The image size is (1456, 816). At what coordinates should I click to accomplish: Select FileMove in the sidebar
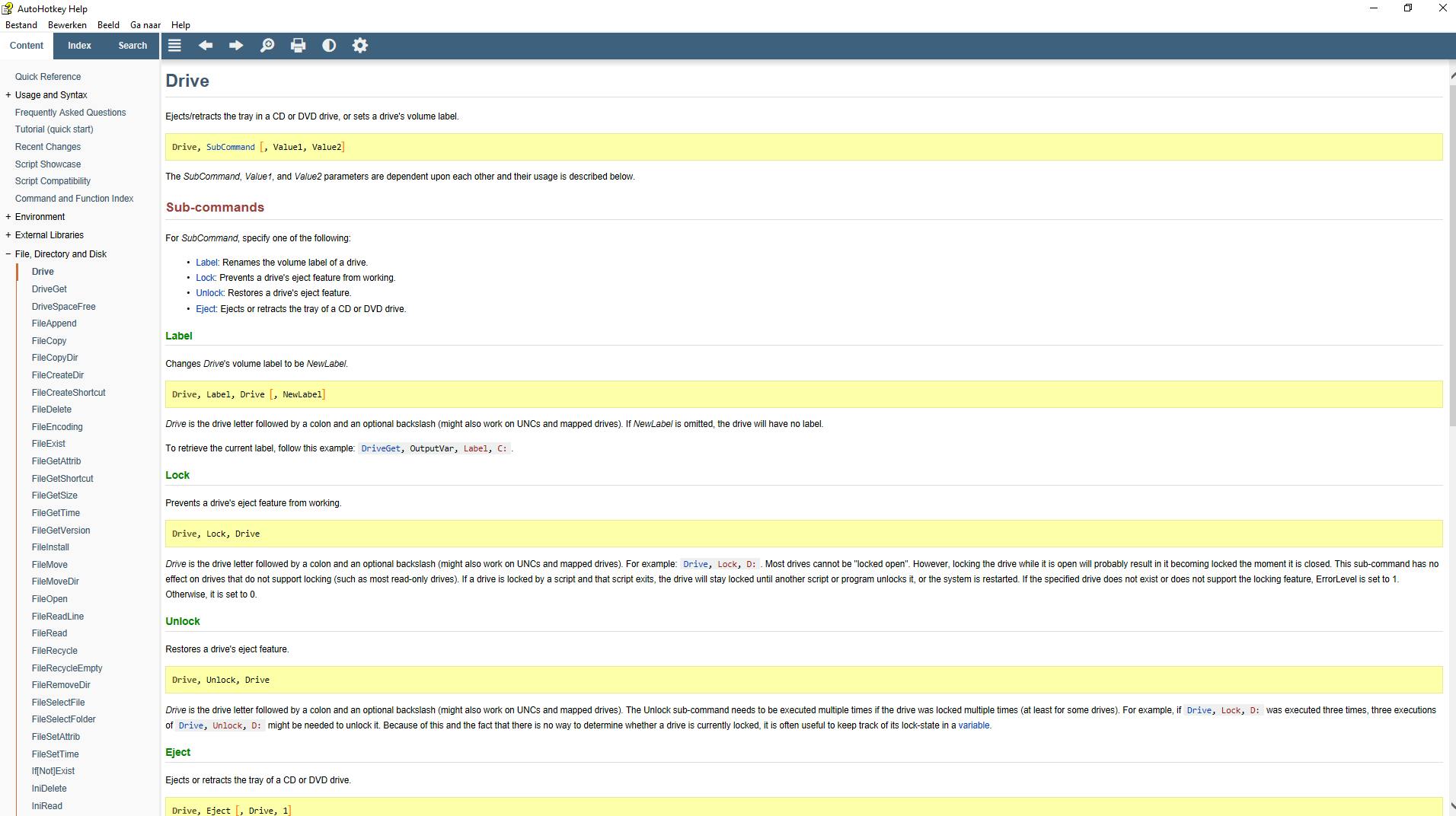click(x=49, y=565)
